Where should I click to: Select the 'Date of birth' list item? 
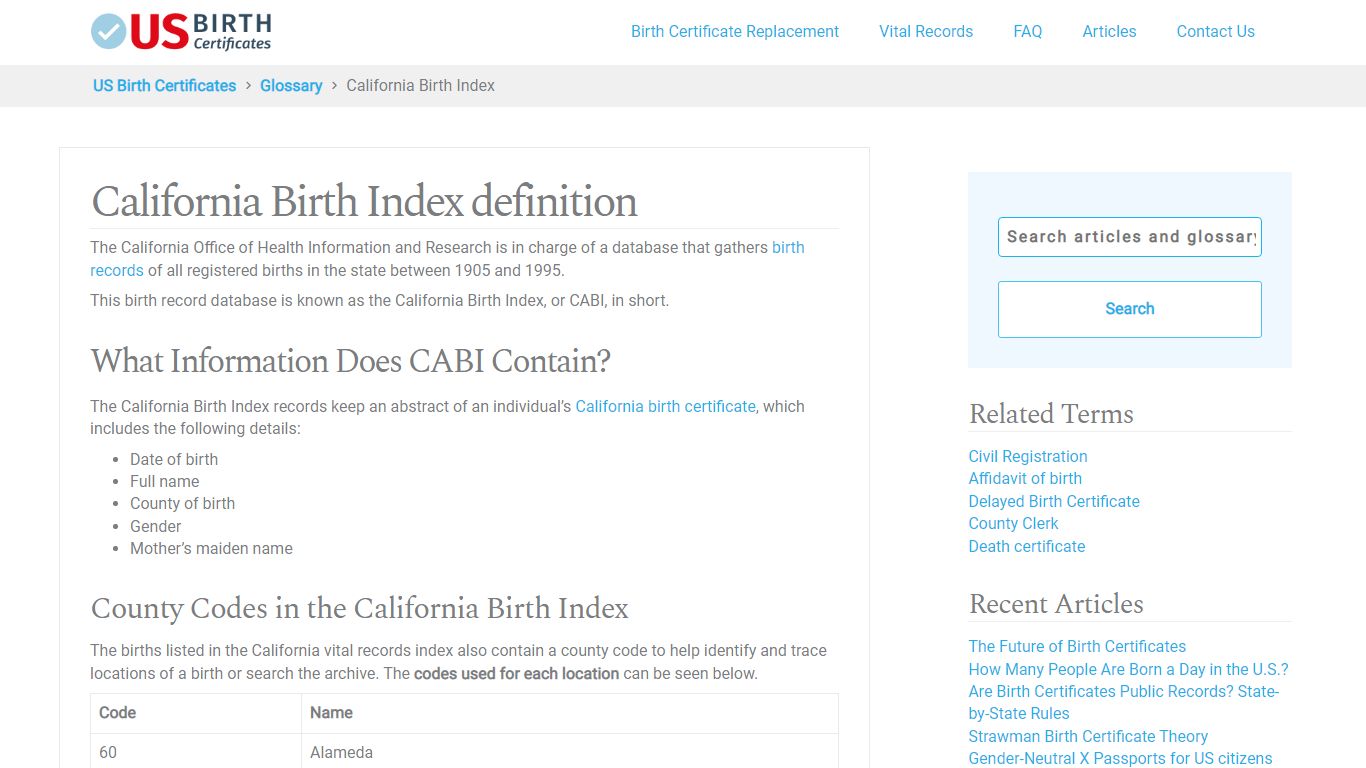[174, 459]
